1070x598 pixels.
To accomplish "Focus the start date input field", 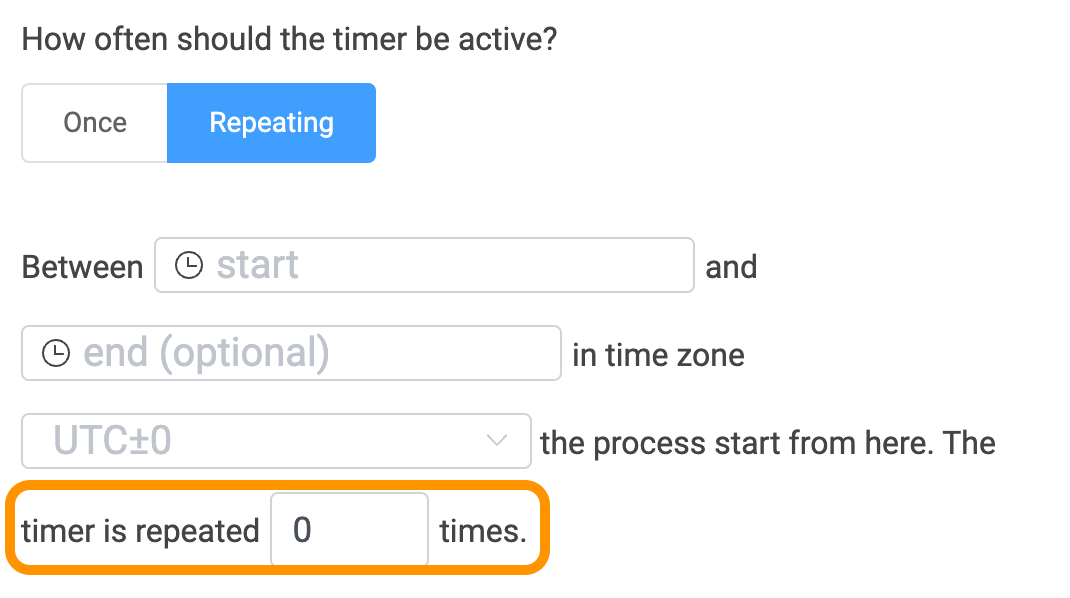I will [440, 265].
